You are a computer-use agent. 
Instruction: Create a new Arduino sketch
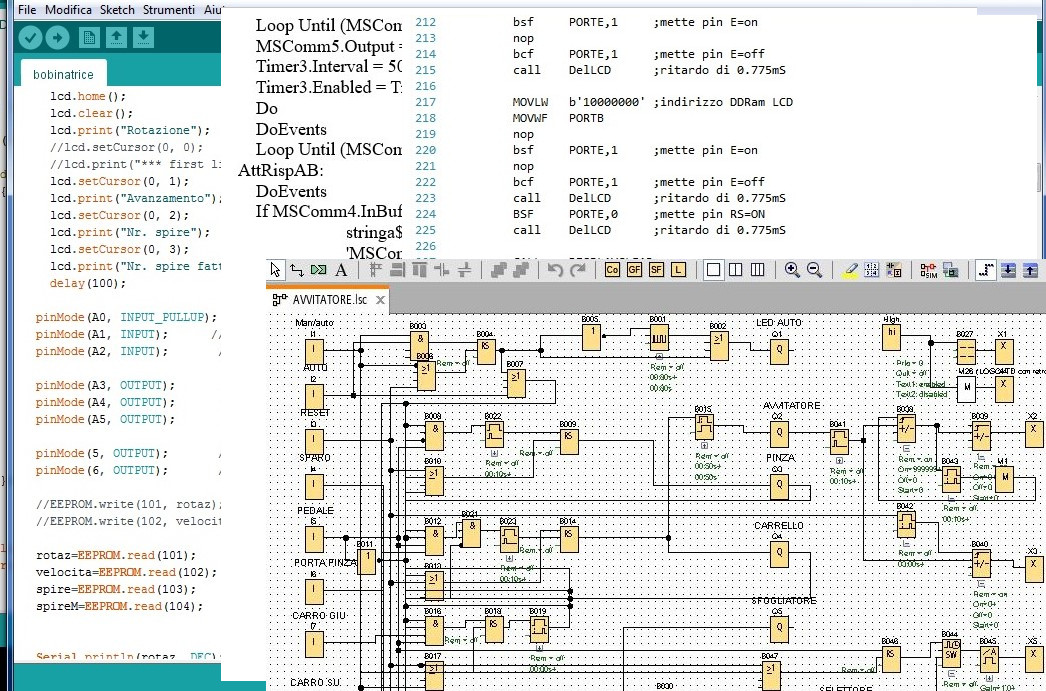(x=89, y=38)
